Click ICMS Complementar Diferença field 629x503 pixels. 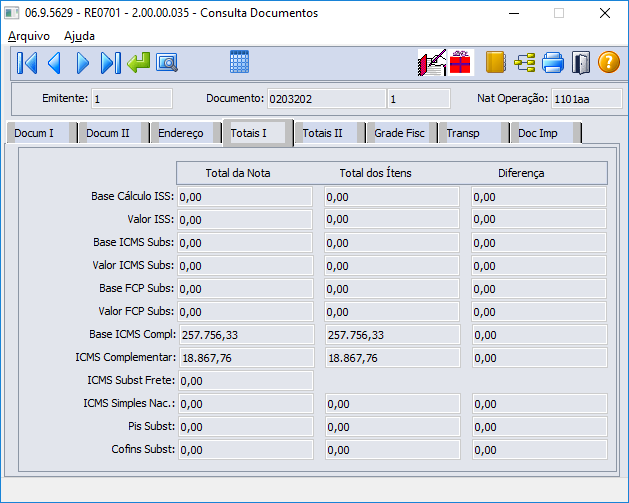tap(540, 357)
